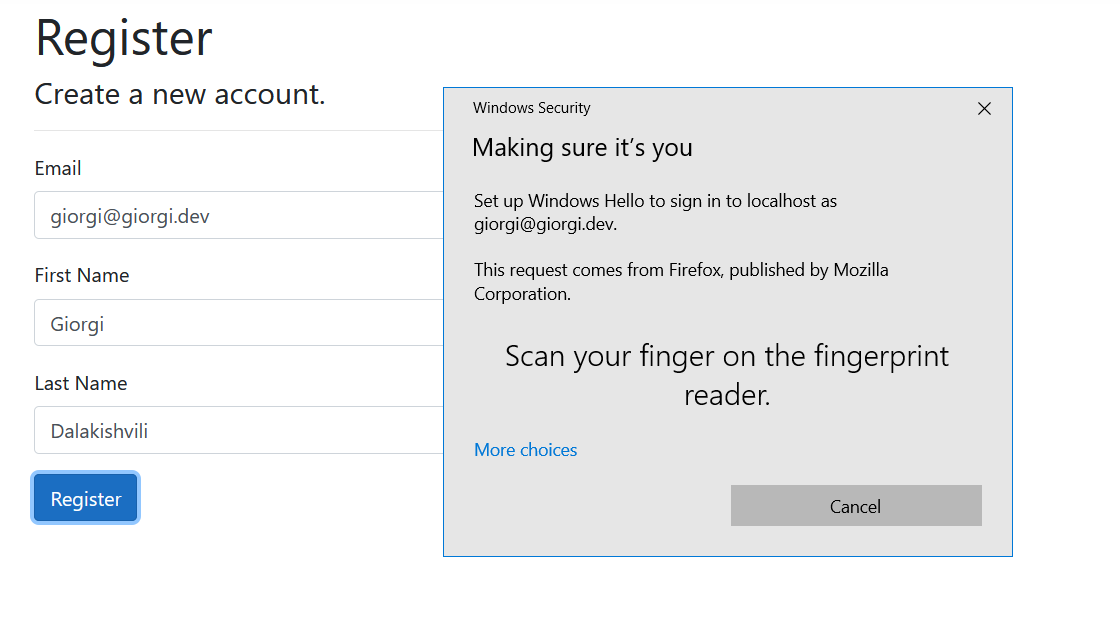
Task: Close the Windows Security dialog
Action: [x=984, y=109]
